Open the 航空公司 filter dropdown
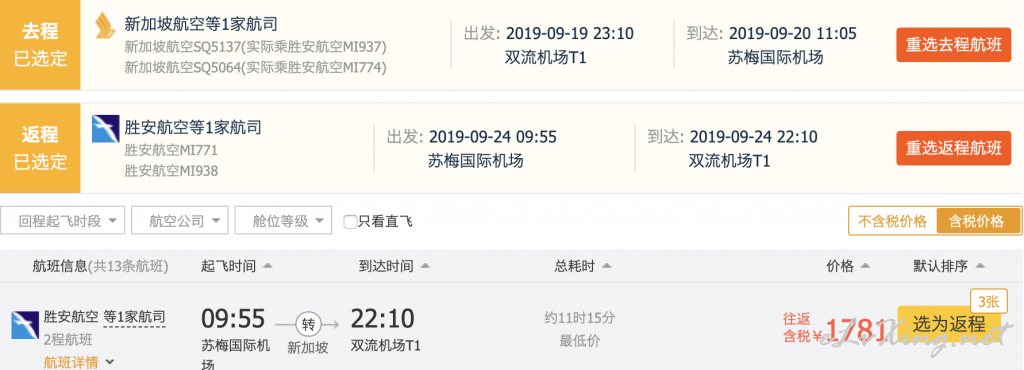This screenshot has width=1024, height=370. point(180,221)
